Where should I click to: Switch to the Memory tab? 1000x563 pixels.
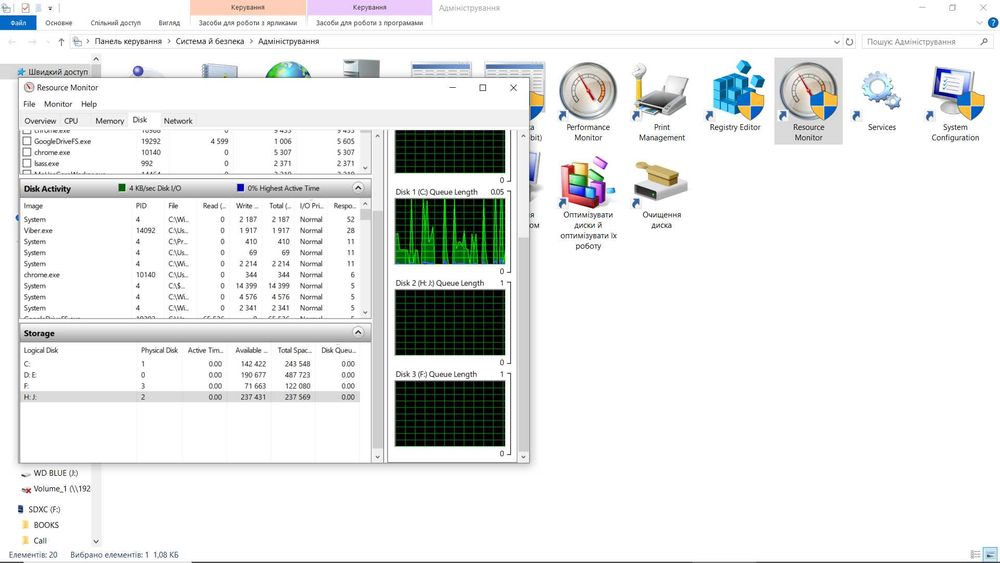pyautogui.click(x=110, y=121)
